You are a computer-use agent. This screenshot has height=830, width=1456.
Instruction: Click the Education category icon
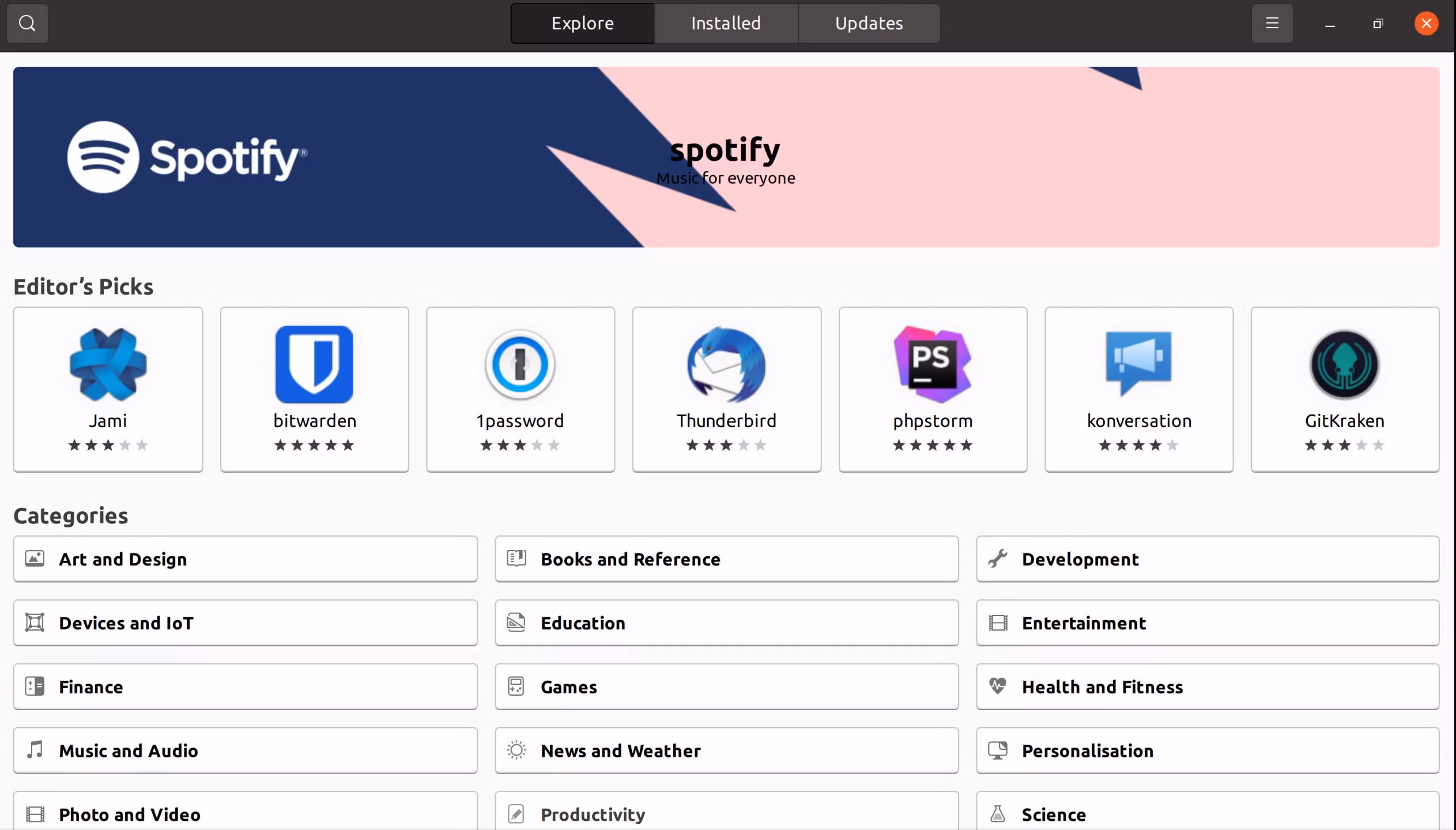click(x=516, y=622)
